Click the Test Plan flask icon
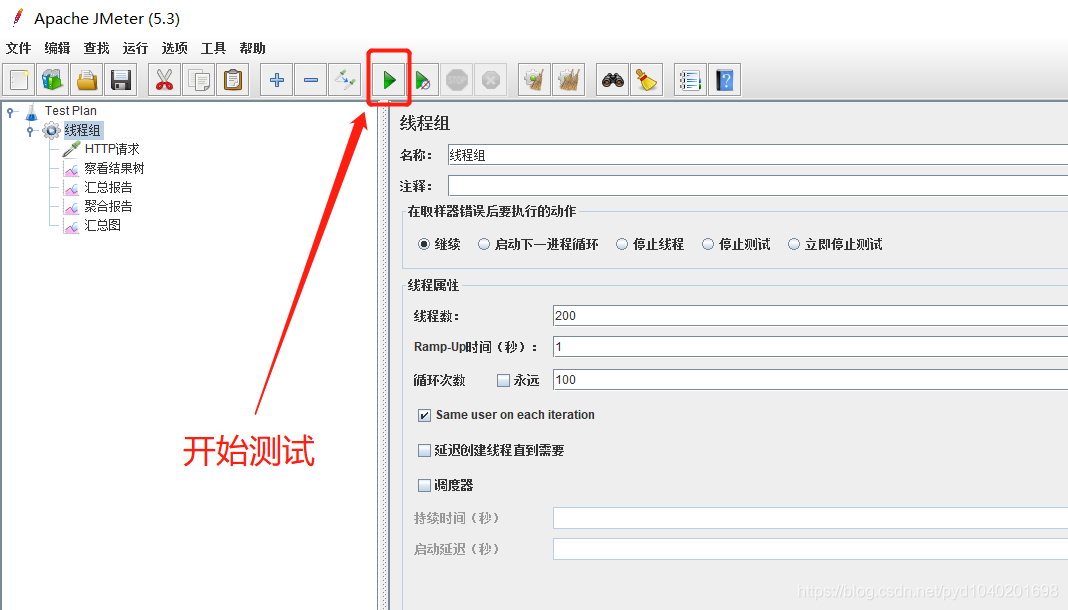 coord(31,111)
